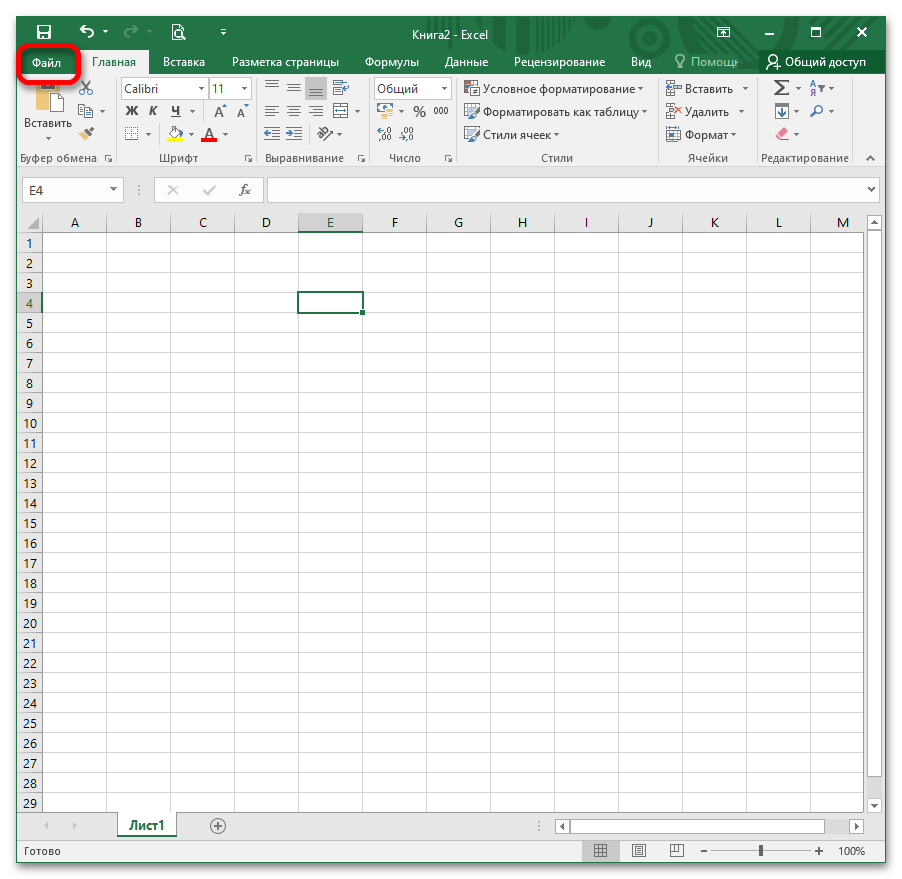Toggle bold formatting (Ж)
Screen dimensions: 902x879
132,111
